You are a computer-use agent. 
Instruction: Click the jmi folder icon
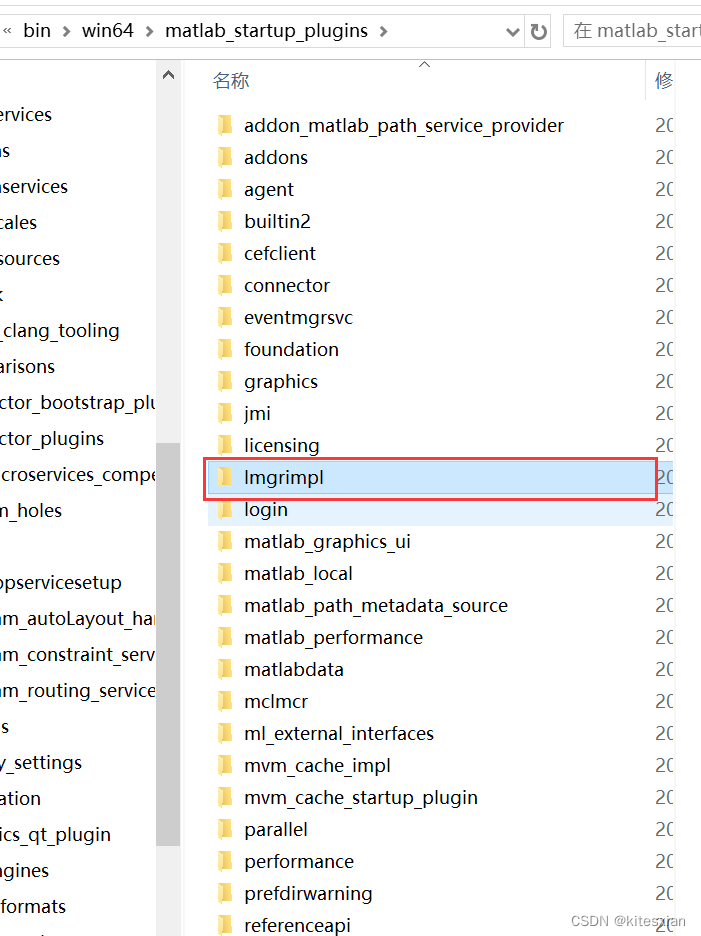coord(225,413)
